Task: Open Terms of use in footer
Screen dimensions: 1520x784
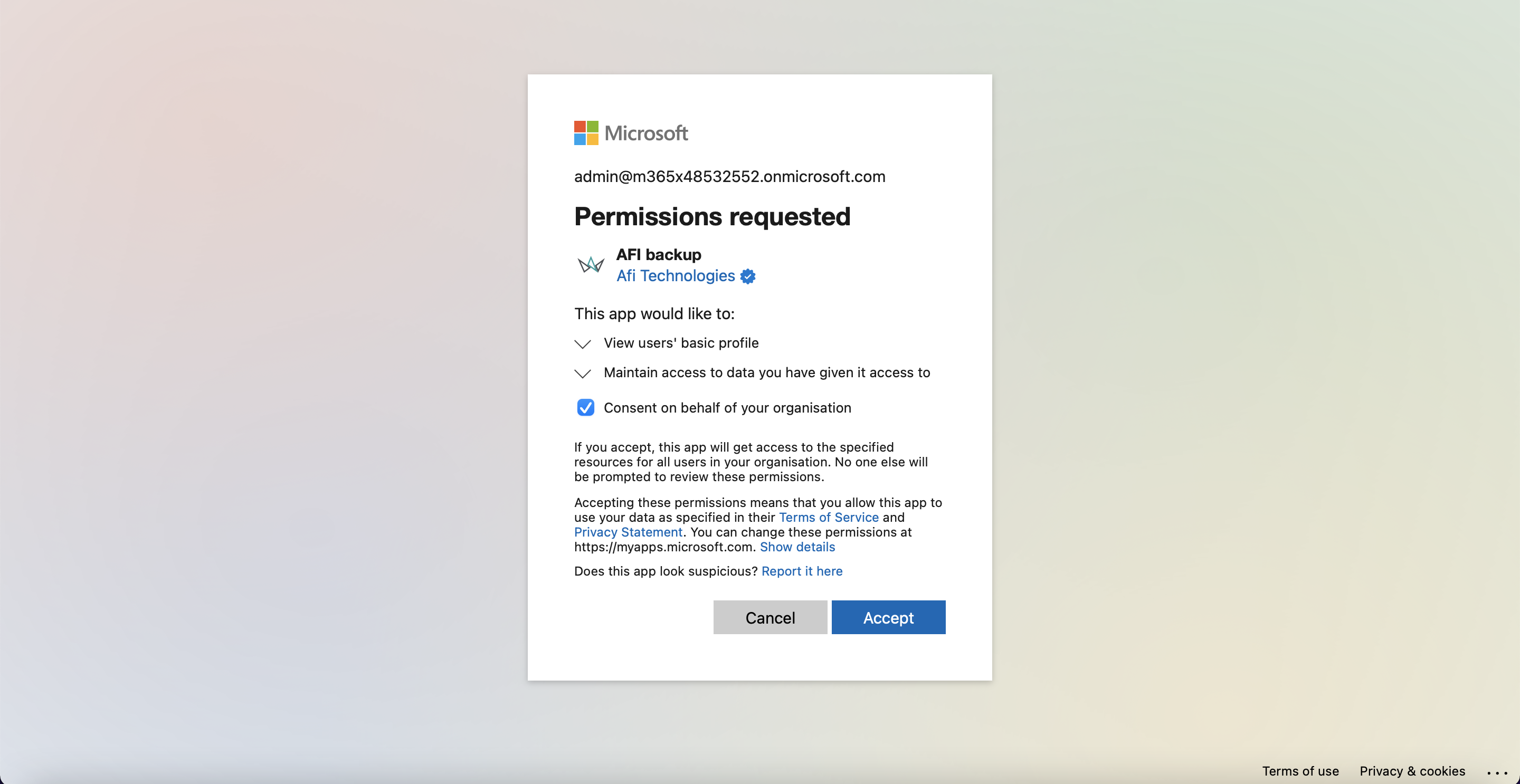Action: [x=1300, y=771]
